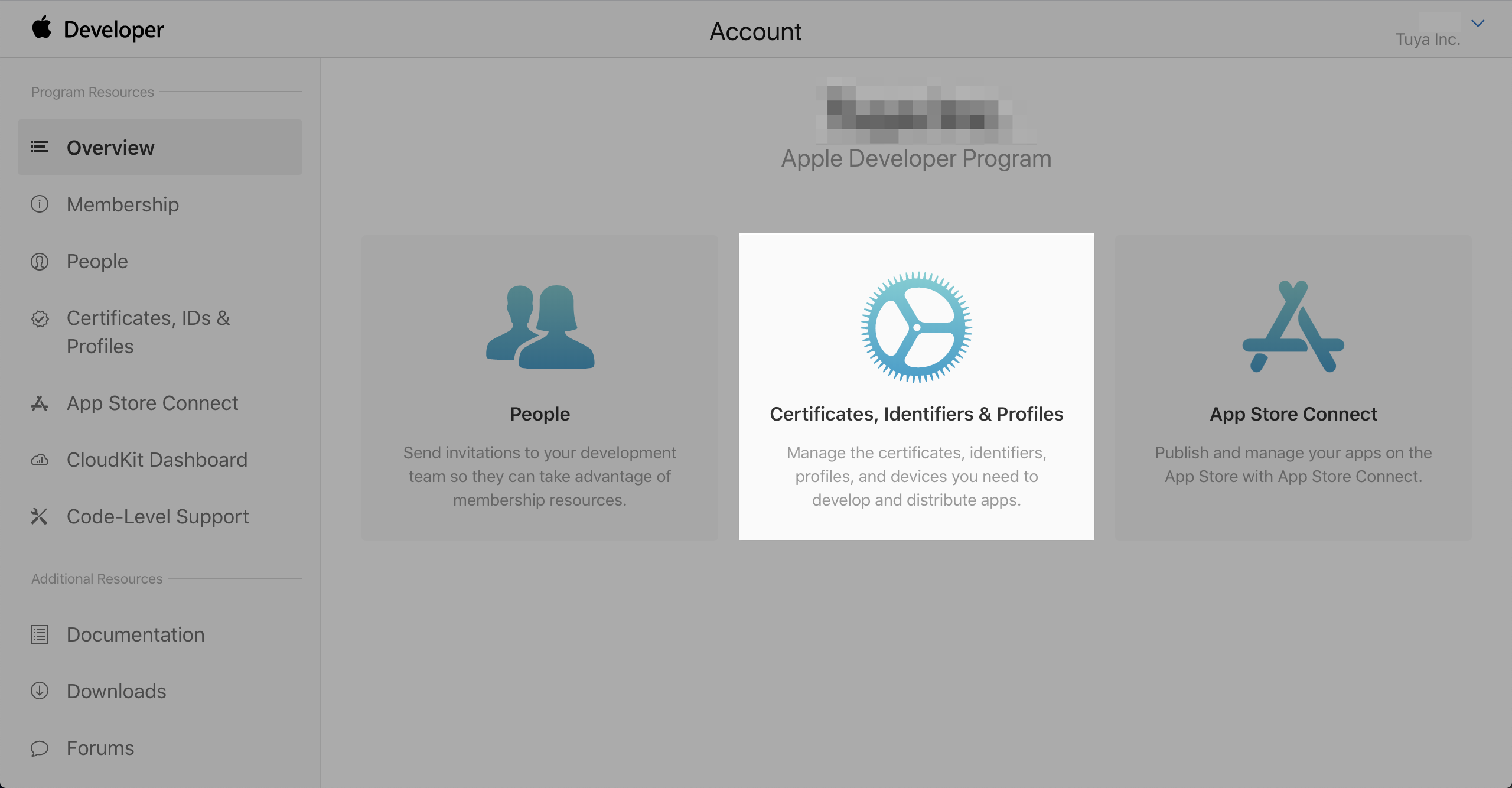The width and height of the screenshot is (1512, 788).
Task: Click the Apple logo in the header
Action: (x=41, y=28)
